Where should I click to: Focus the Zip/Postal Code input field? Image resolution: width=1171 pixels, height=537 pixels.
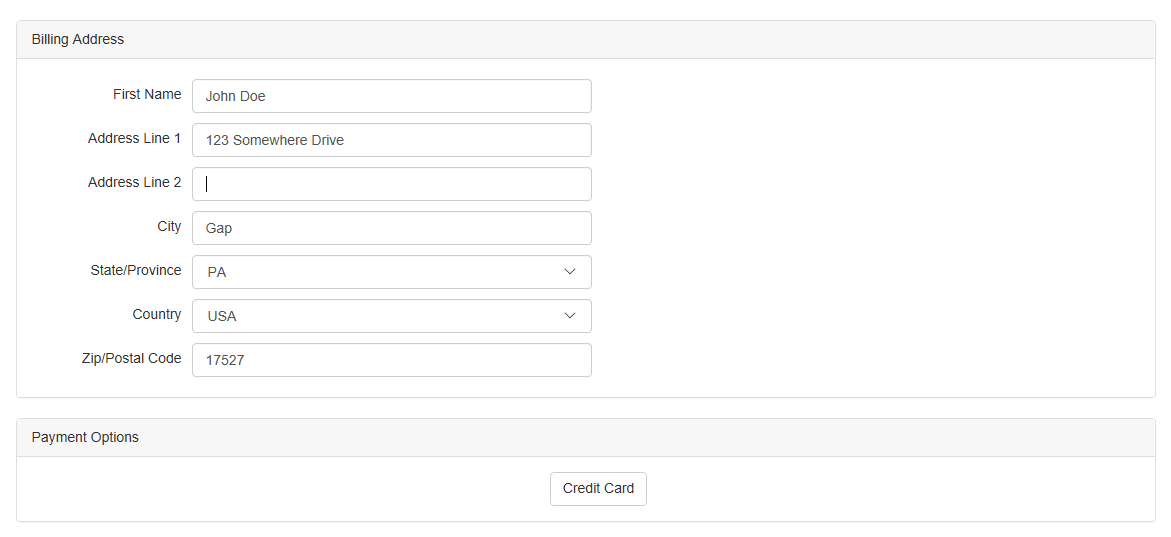[x=391, y=360]
